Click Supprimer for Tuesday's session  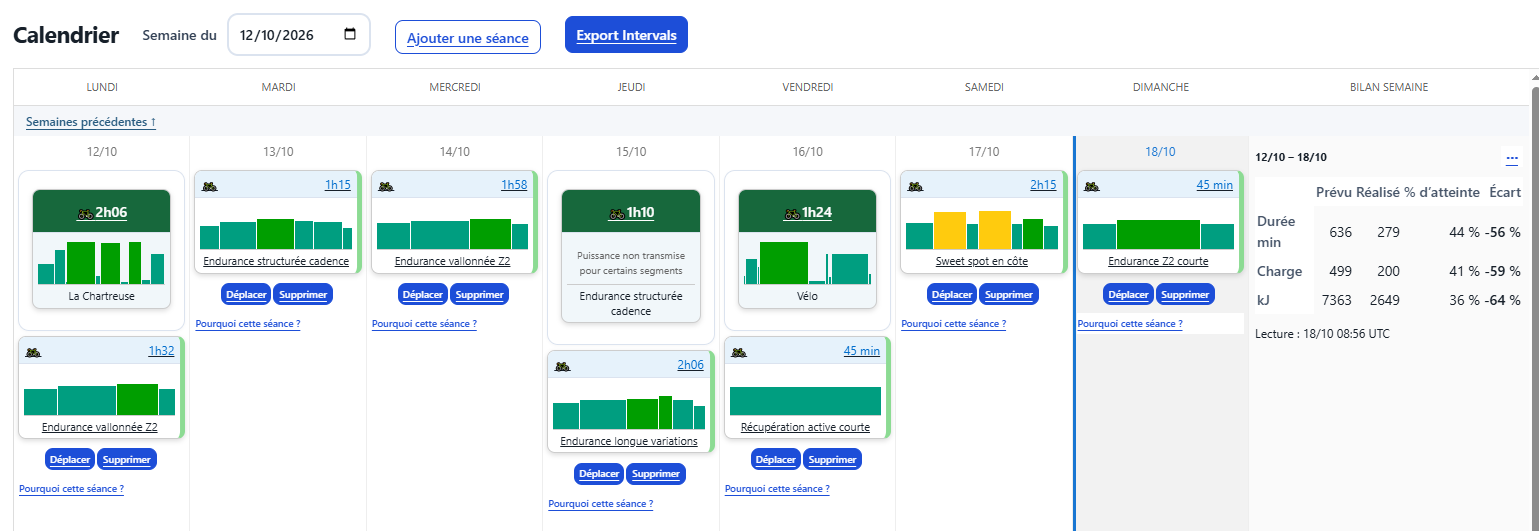pyautogui.click(x=303, y=294)
